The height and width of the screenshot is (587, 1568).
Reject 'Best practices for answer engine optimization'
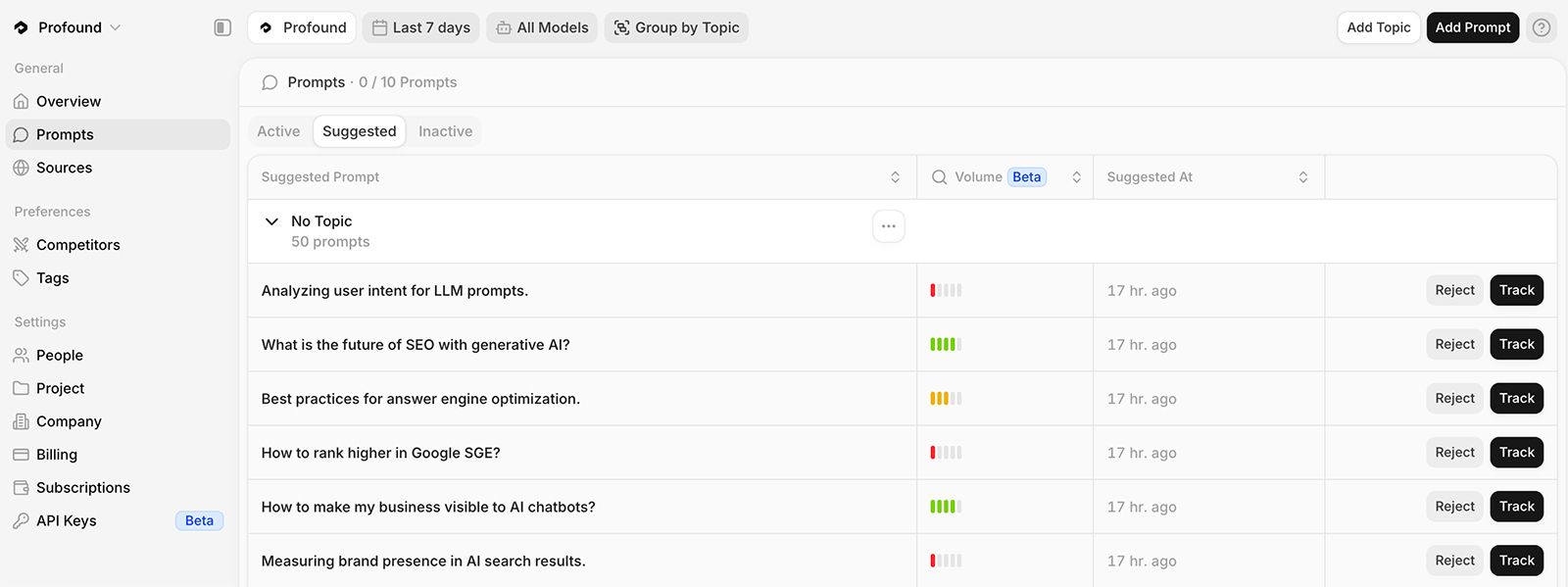pos(1454,398)
